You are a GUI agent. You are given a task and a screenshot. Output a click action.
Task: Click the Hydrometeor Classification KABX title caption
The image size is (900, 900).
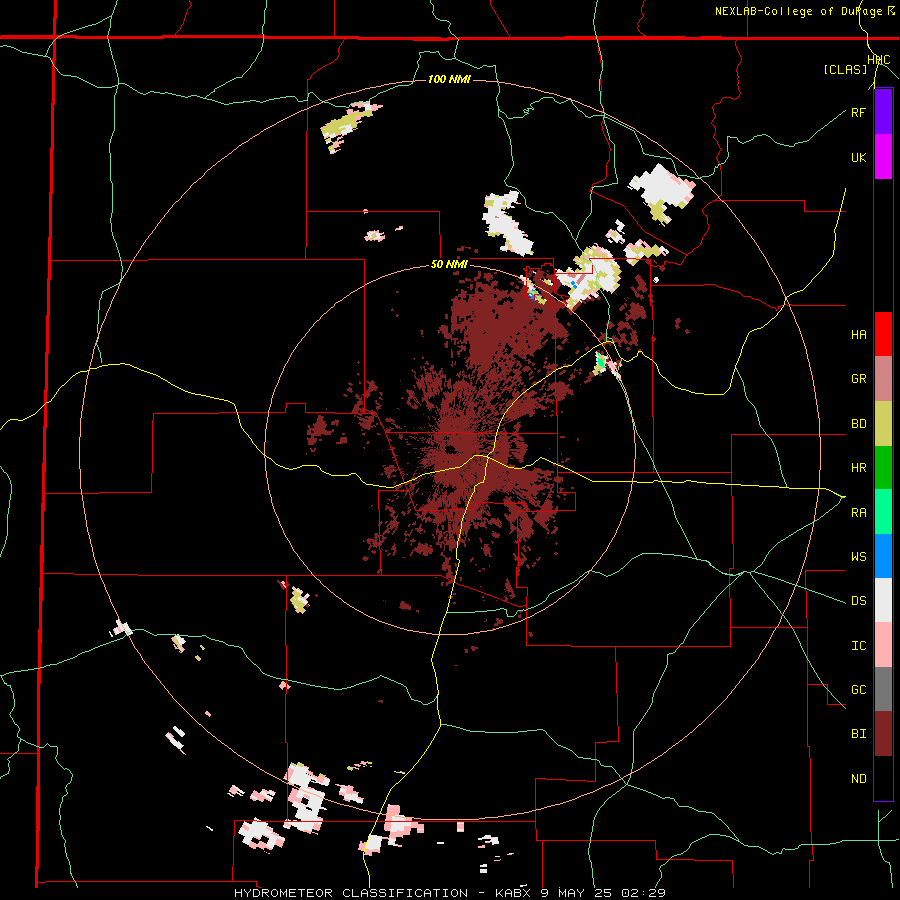(449, 893)
